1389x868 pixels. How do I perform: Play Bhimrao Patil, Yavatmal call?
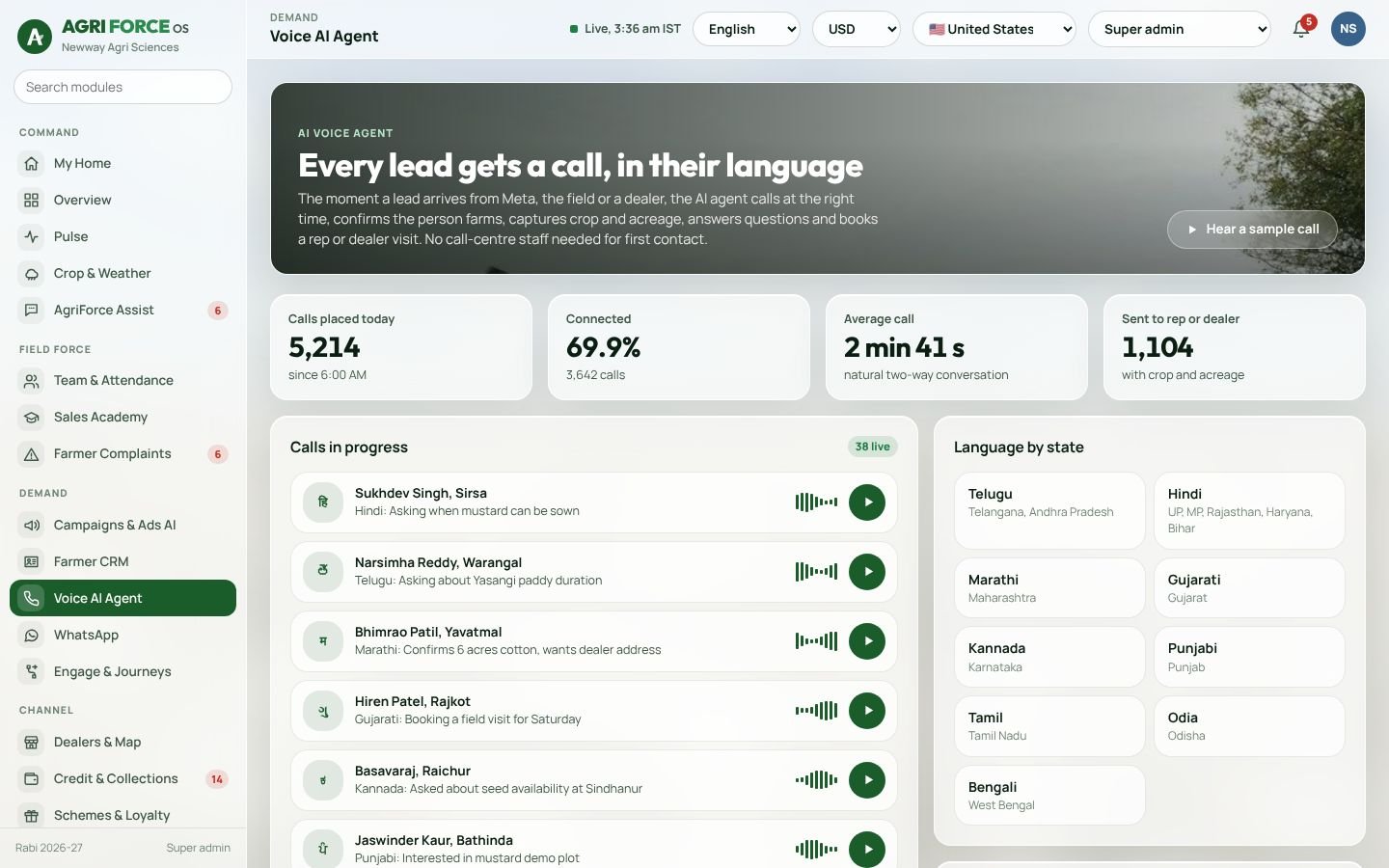867,641
